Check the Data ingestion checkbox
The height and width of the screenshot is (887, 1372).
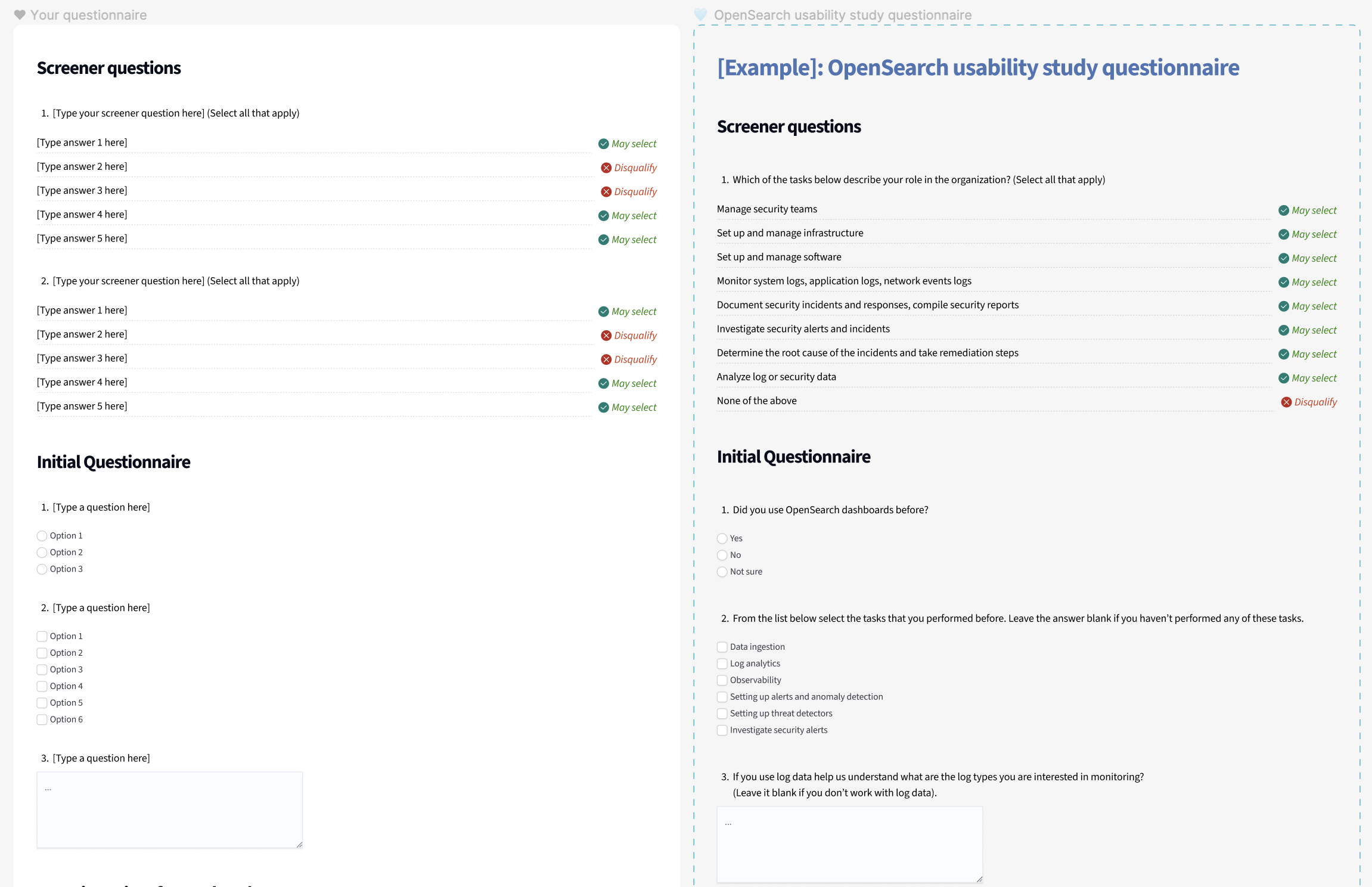pyautogui.click(x=722, y=647)
